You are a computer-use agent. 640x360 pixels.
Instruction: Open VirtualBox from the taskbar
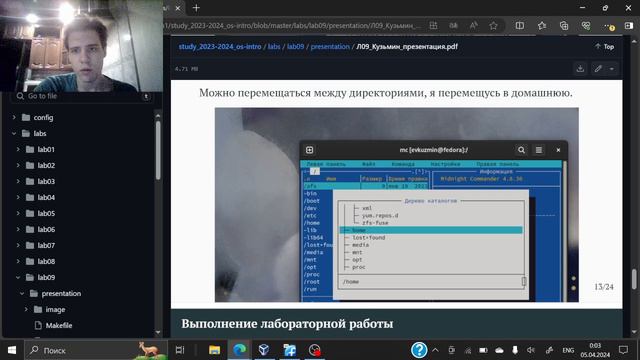tap(264, 350)
